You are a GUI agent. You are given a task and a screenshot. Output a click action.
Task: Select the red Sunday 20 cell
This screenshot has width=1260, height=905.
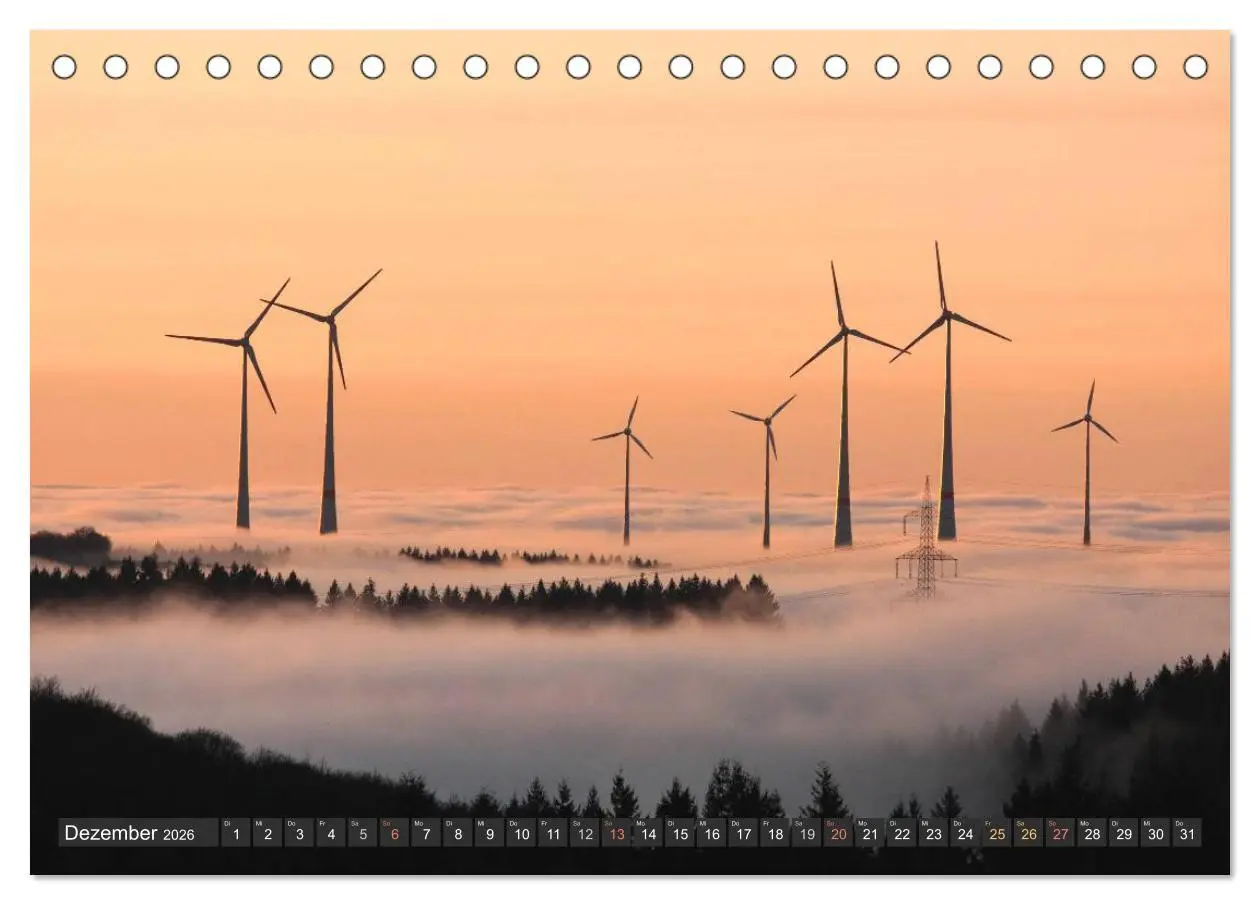839,833
